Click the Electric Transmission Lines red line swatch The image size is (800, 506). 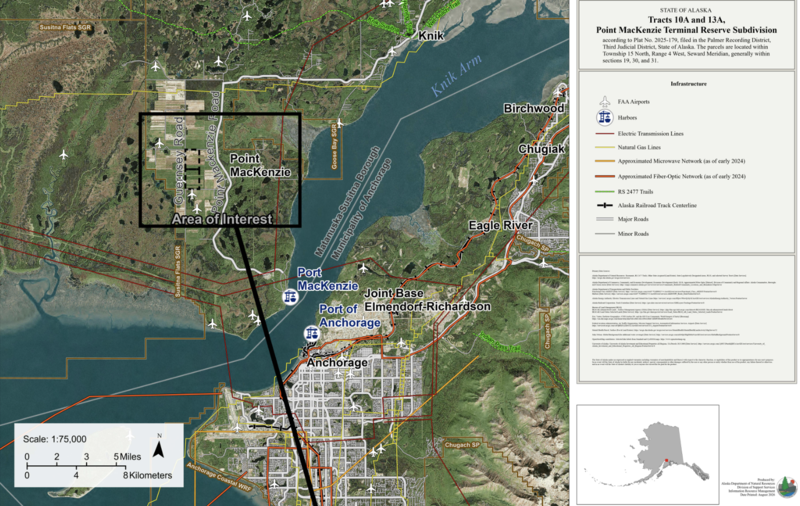(605, 134)
